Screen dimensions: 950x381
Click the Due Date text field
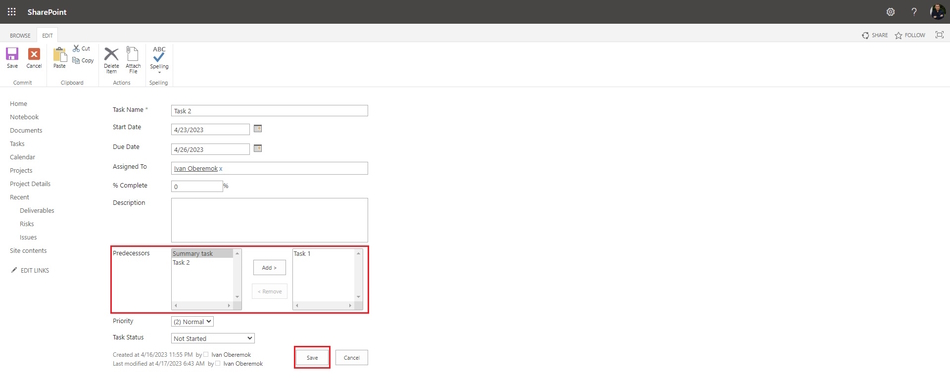tap(211, 149)
